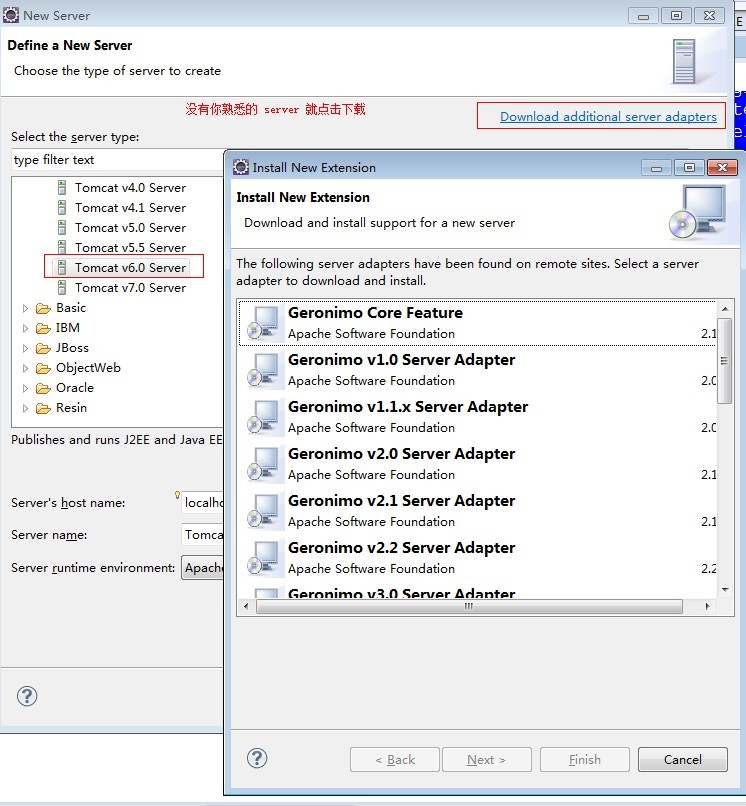Select Geronimo v1.1.x Server Adapter entry
This screenshot has height=806, width=746.
477,417
